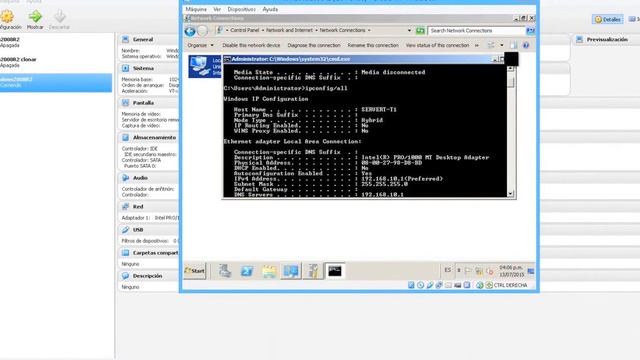Open Pantalla section icon

pos(125,103)
